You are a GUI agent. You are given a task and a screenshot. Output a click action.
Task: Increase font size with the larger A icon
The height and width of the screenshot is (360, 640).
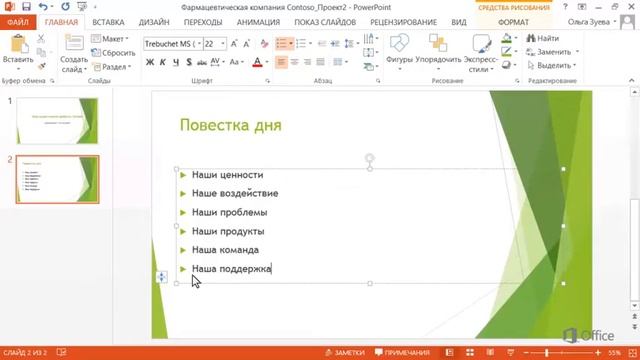tap(234, 44)
